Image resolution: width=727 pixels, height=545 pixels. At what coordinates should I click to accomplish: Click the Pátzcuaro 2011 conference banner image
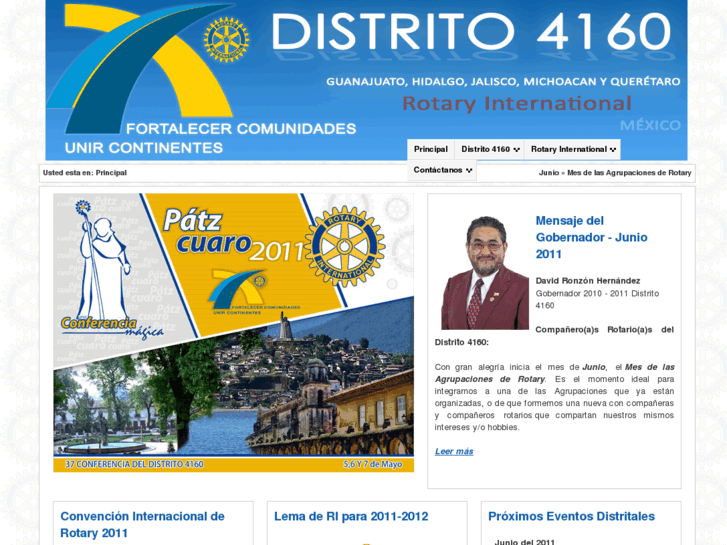[234, 333]
